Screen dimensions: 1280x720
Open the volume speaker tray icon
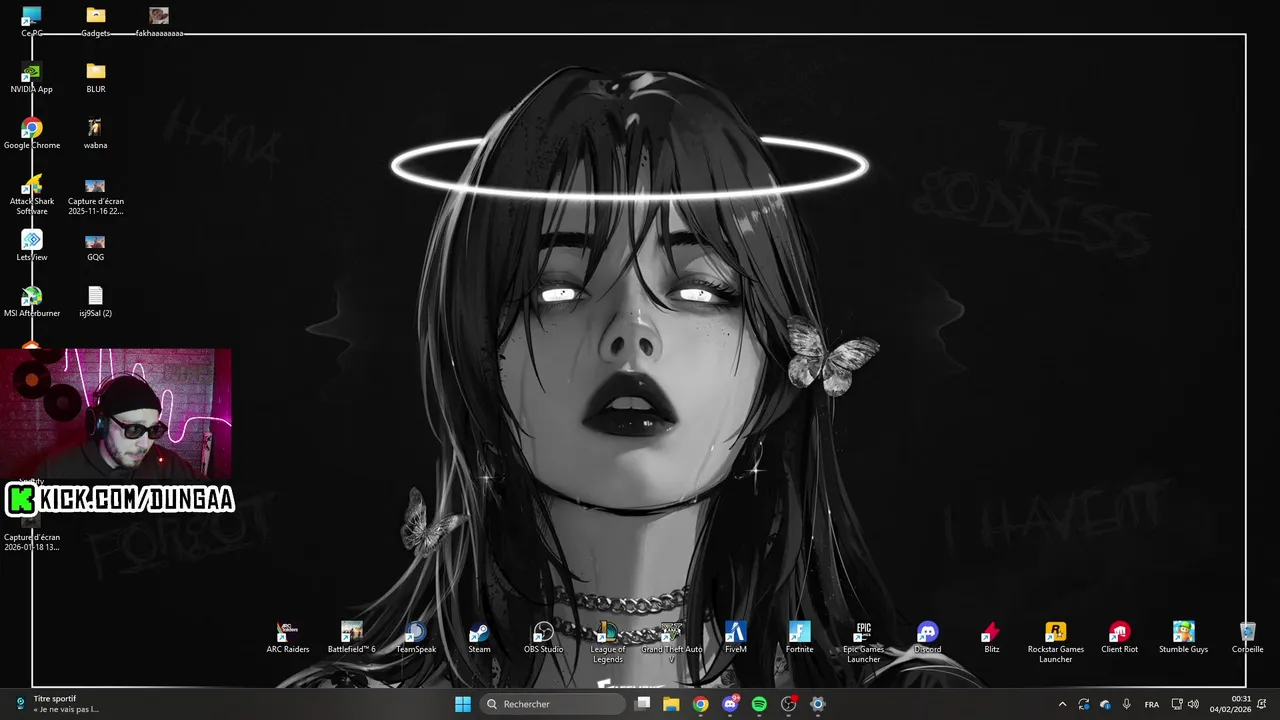(1193, 704)
